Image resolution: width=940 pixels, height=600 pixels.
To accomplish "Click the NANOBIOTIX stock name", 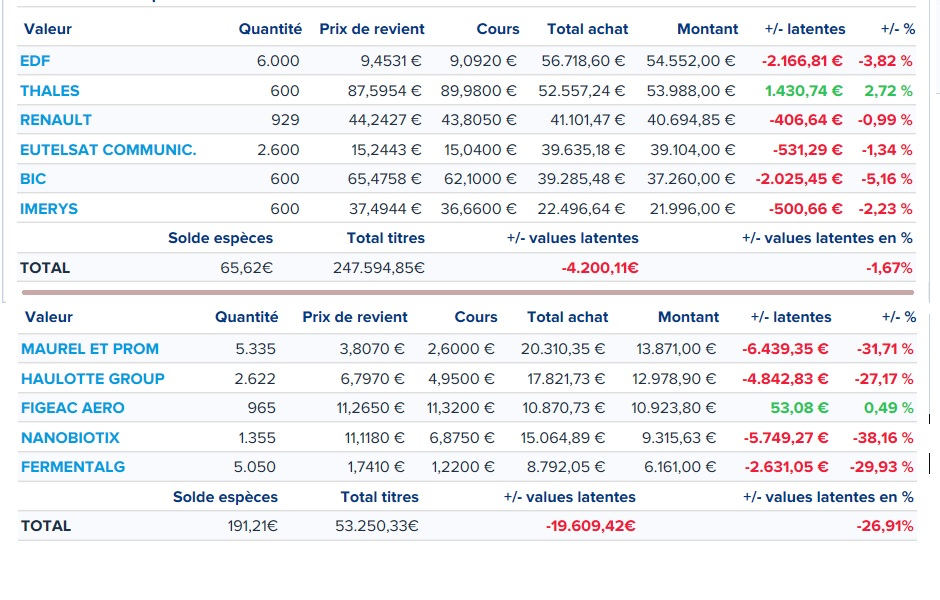I will click(x=70, y=438).
